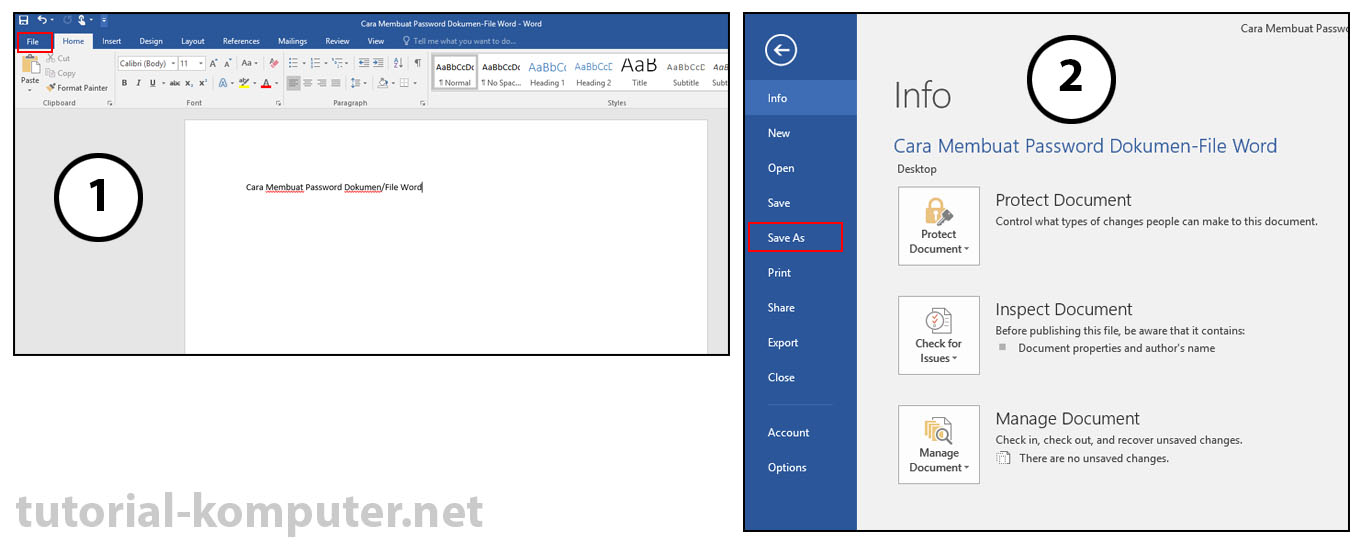Image resolution: width=1366 pixels, height=546 pixels.
Task: Switch to the Insert tab
Action: [x=111, y=41]
